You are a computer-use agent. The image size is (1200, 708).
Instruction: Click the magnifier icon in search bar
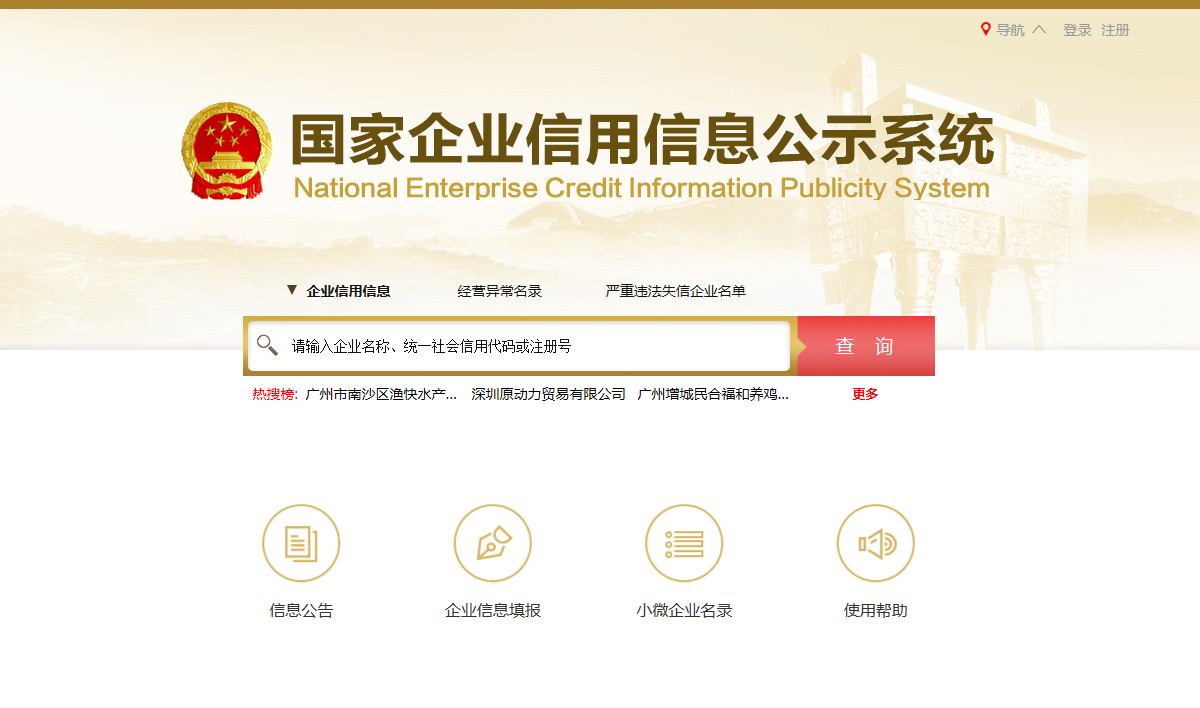point(267,344)
